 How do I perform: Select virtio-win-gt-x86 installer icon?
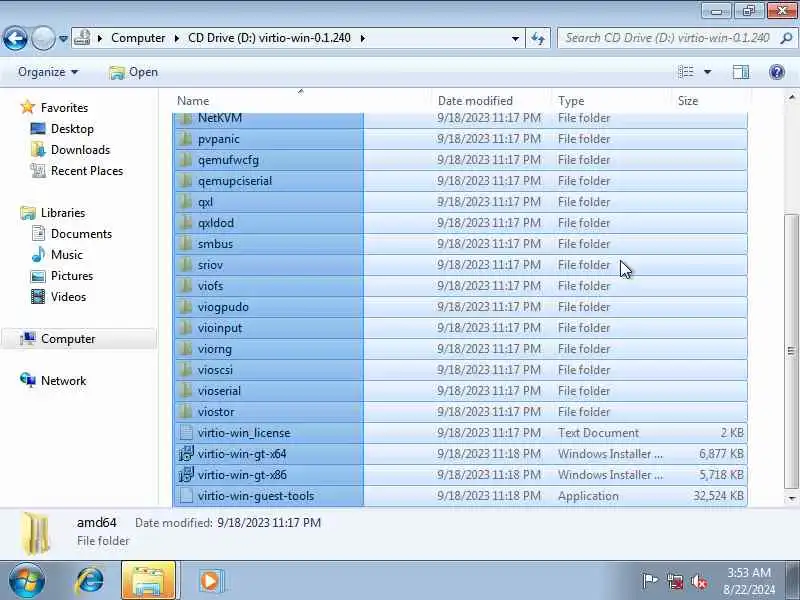click(186, 474)
